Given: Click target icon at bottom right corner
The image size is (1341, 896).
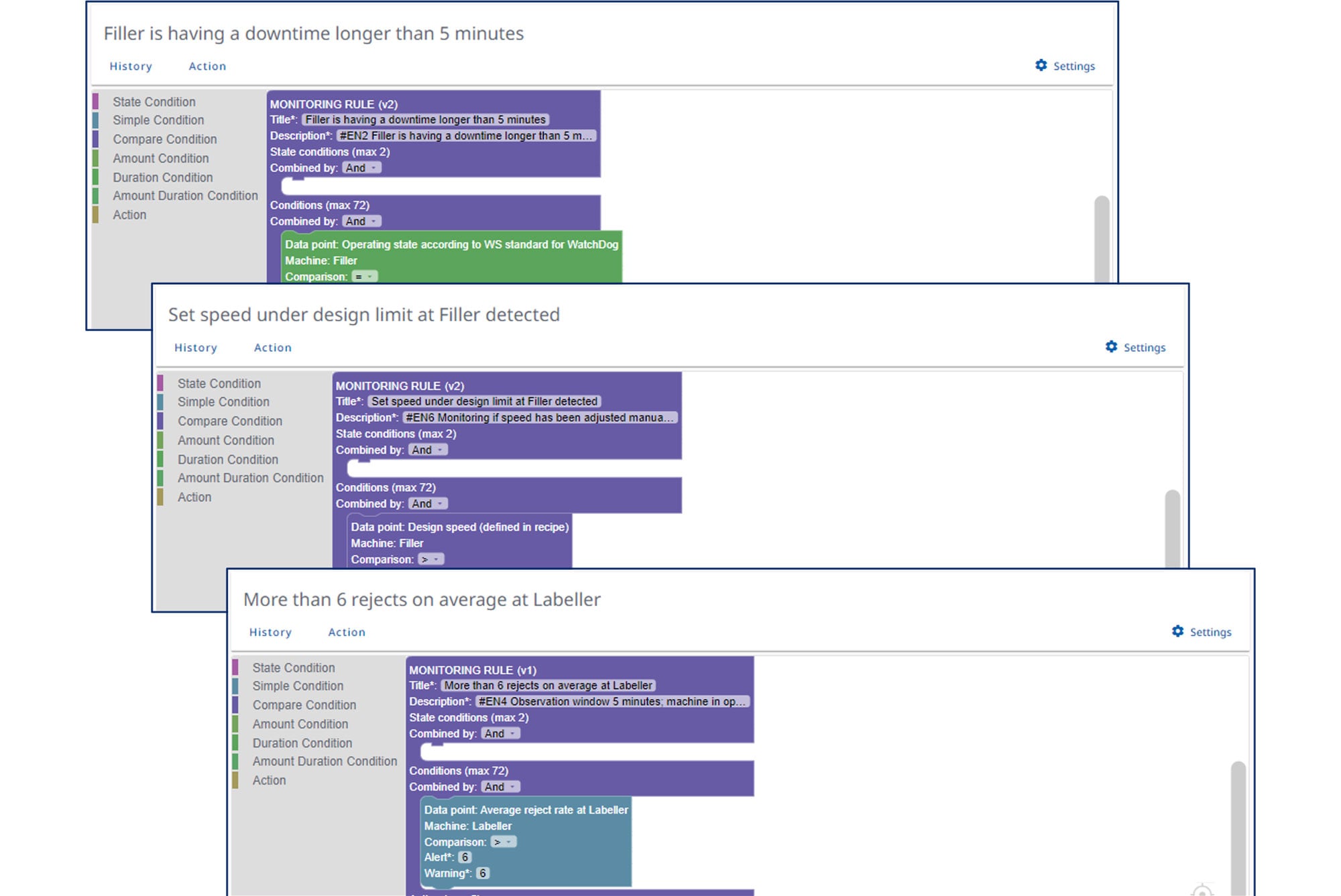Looking at the screenshot, I should tap(1202, 890).
